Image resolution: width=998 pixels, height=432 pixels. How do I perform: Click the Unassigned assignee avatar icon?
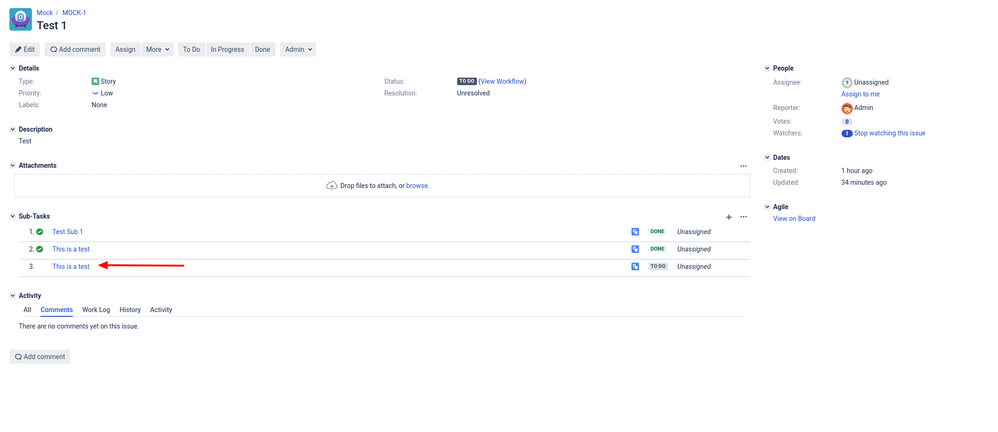tap(847, 82)
